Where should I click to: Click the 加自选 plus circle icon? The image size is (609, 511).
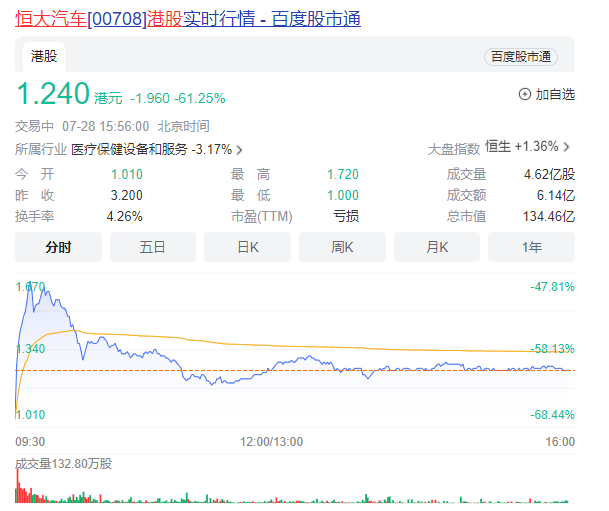(x=525, y=94)
